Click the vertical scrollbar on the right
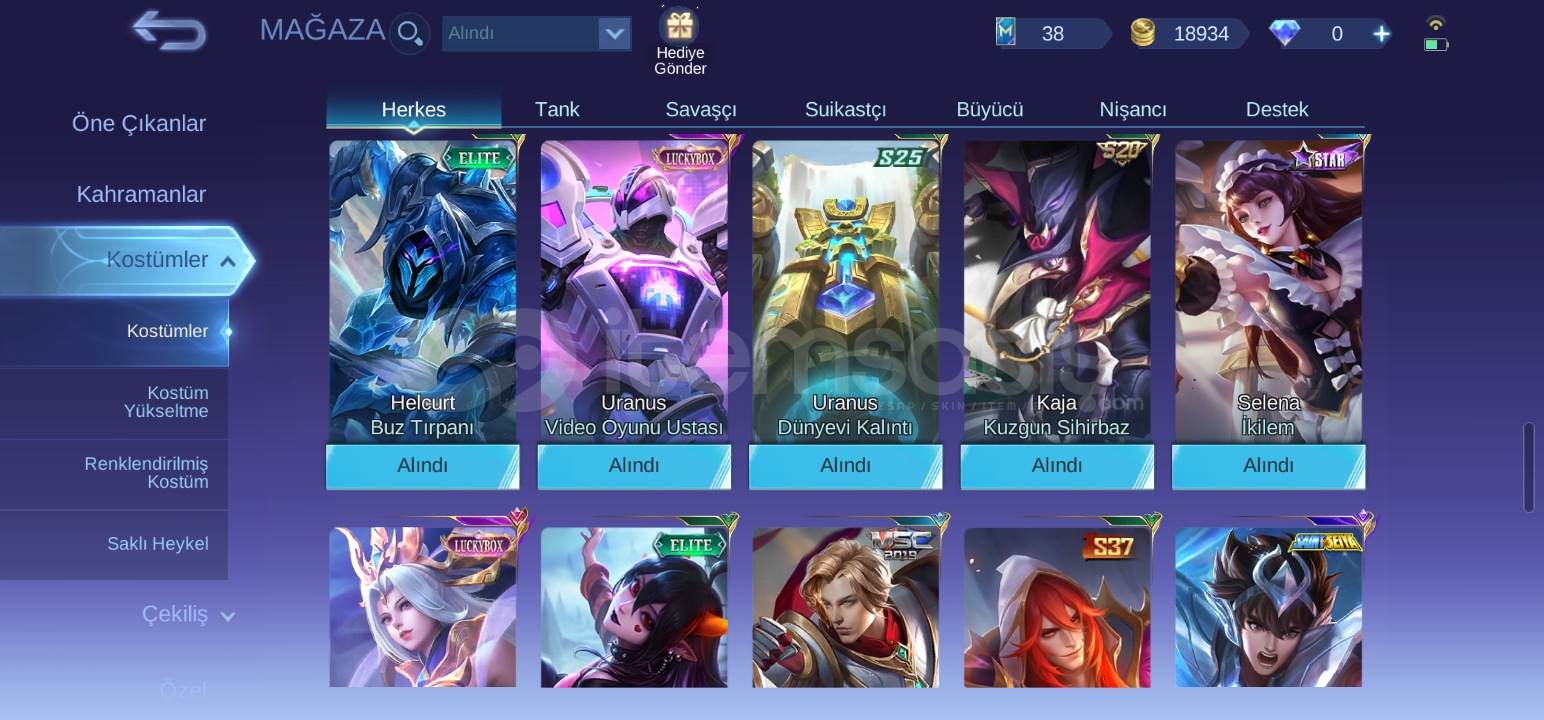The height and width of the screenshot is (720, 1544). pos(1528,468)
